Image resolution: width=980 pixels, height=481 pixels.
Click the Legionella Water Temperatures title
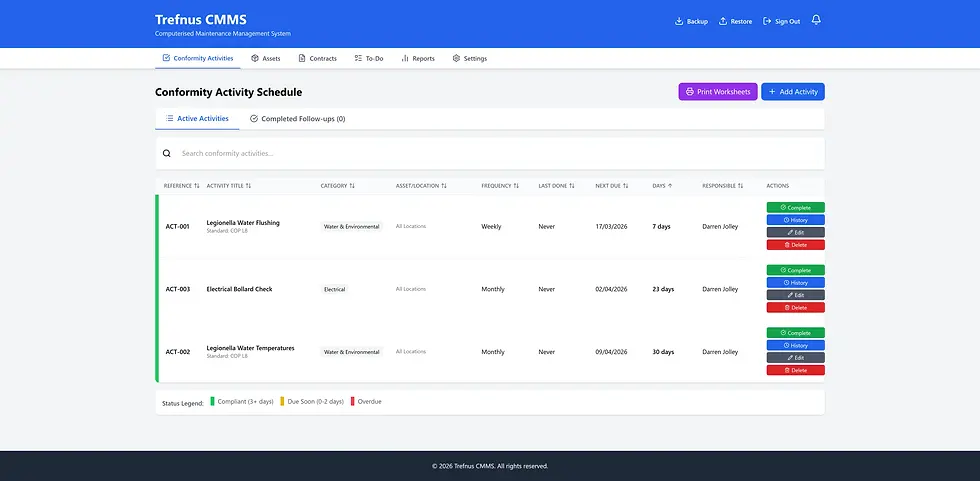(251, 348)
